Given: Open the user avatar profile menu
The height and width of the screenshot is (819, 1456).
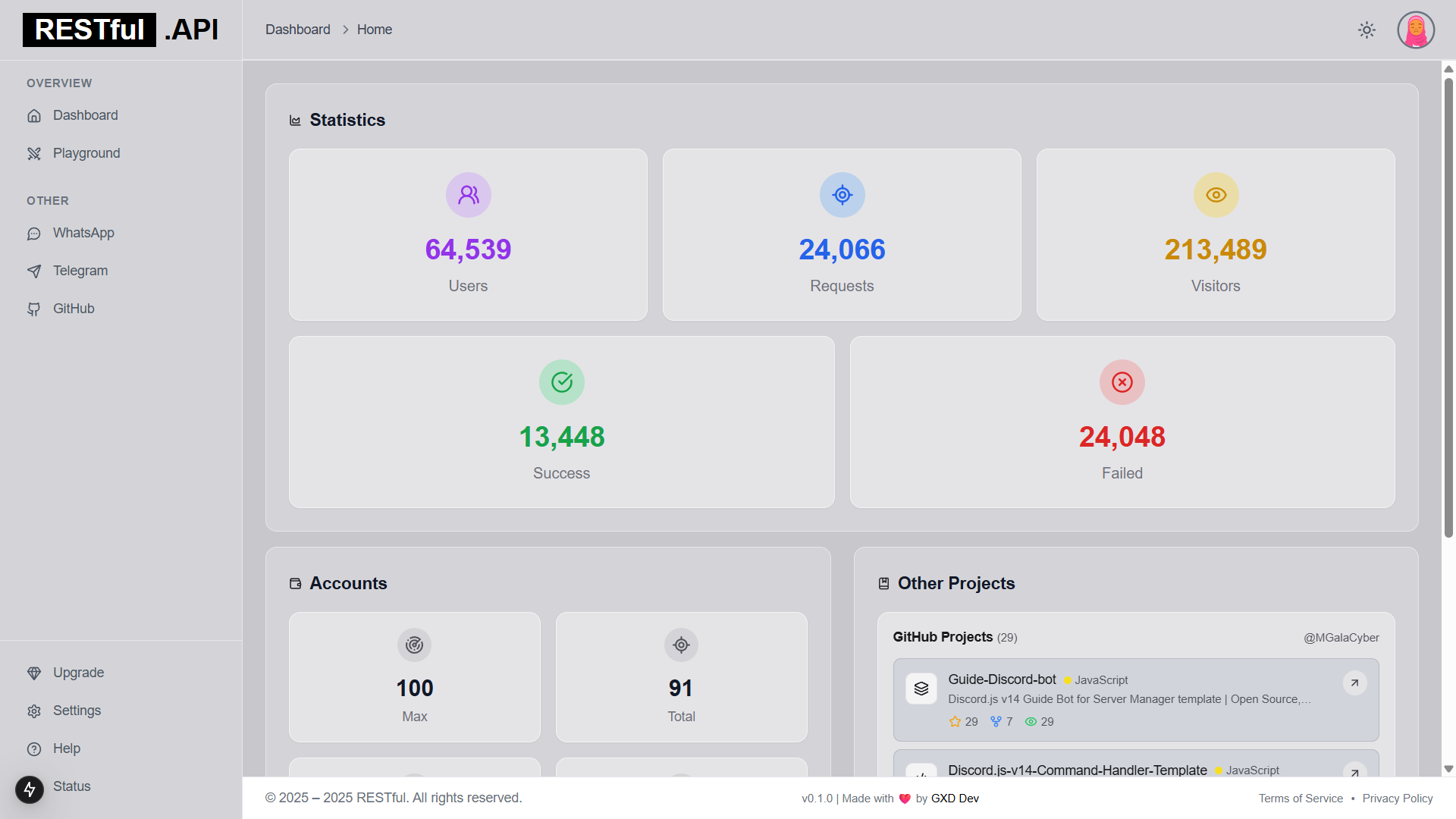Looking at the screenshot, I should [x=1416, y=30].
